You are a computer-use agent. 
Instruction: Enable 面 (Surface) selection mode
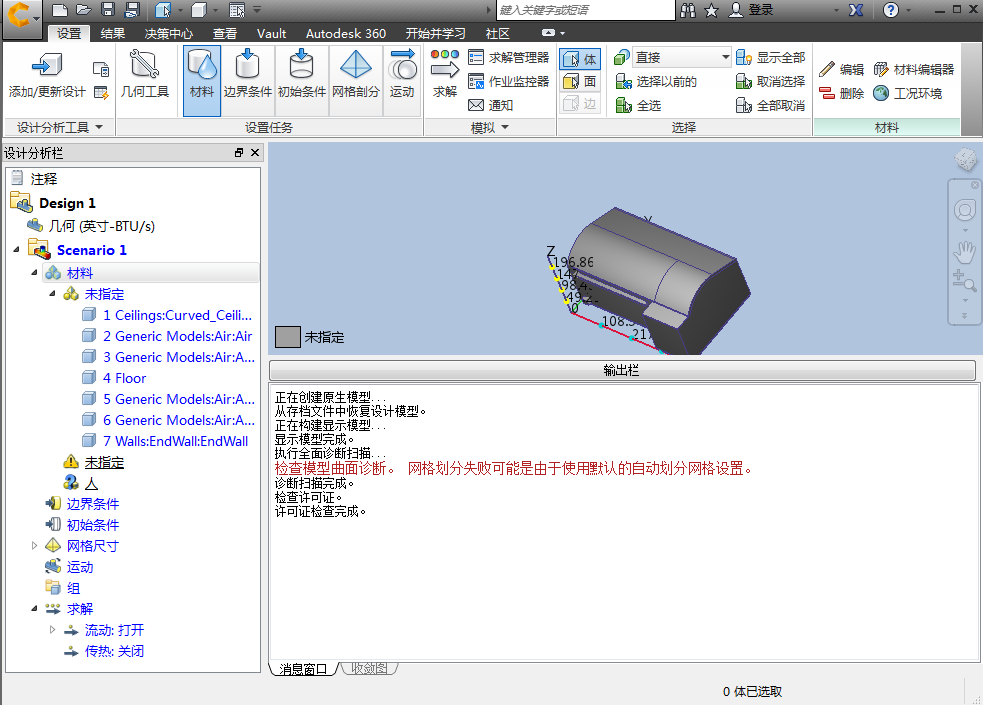coord(578,80)
